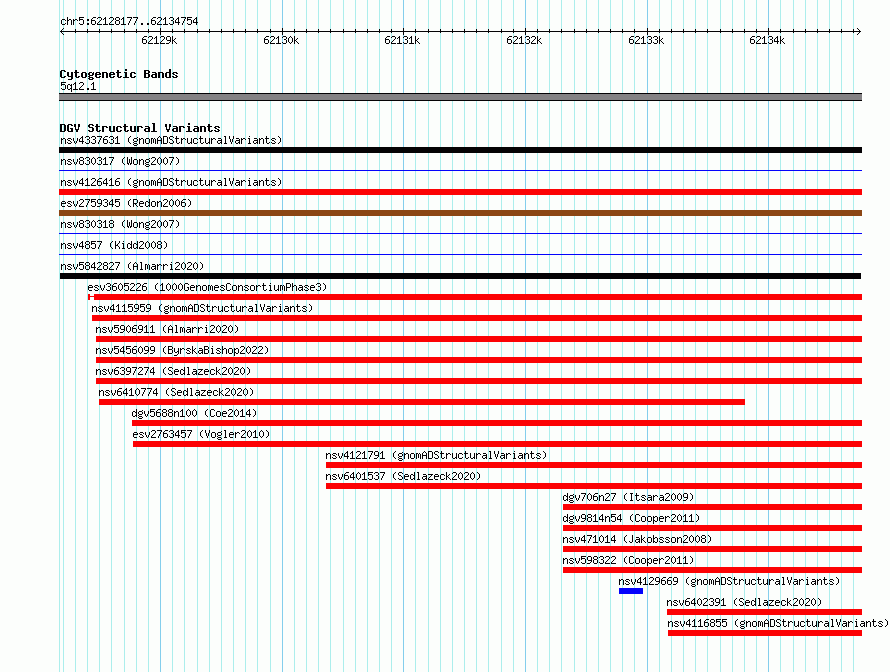The width and height of the screenshot is (890, 672).
Task: Select nsv830318 (Wong2007) label
Action: click(120, 224)
